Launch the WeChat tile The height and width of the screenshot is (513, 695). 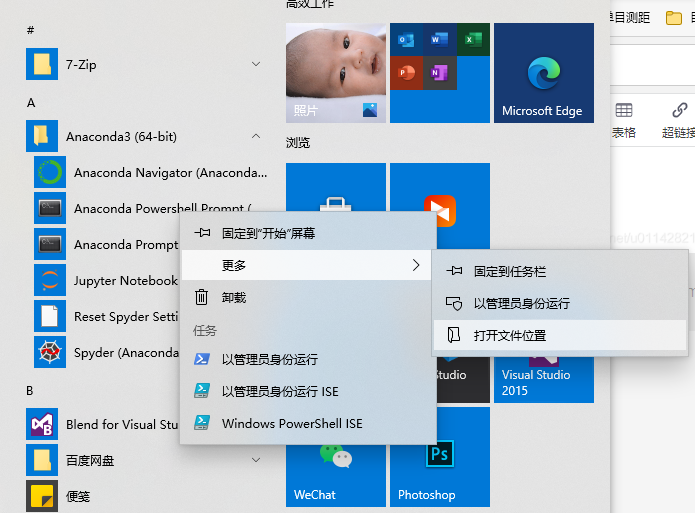point(336,475)
